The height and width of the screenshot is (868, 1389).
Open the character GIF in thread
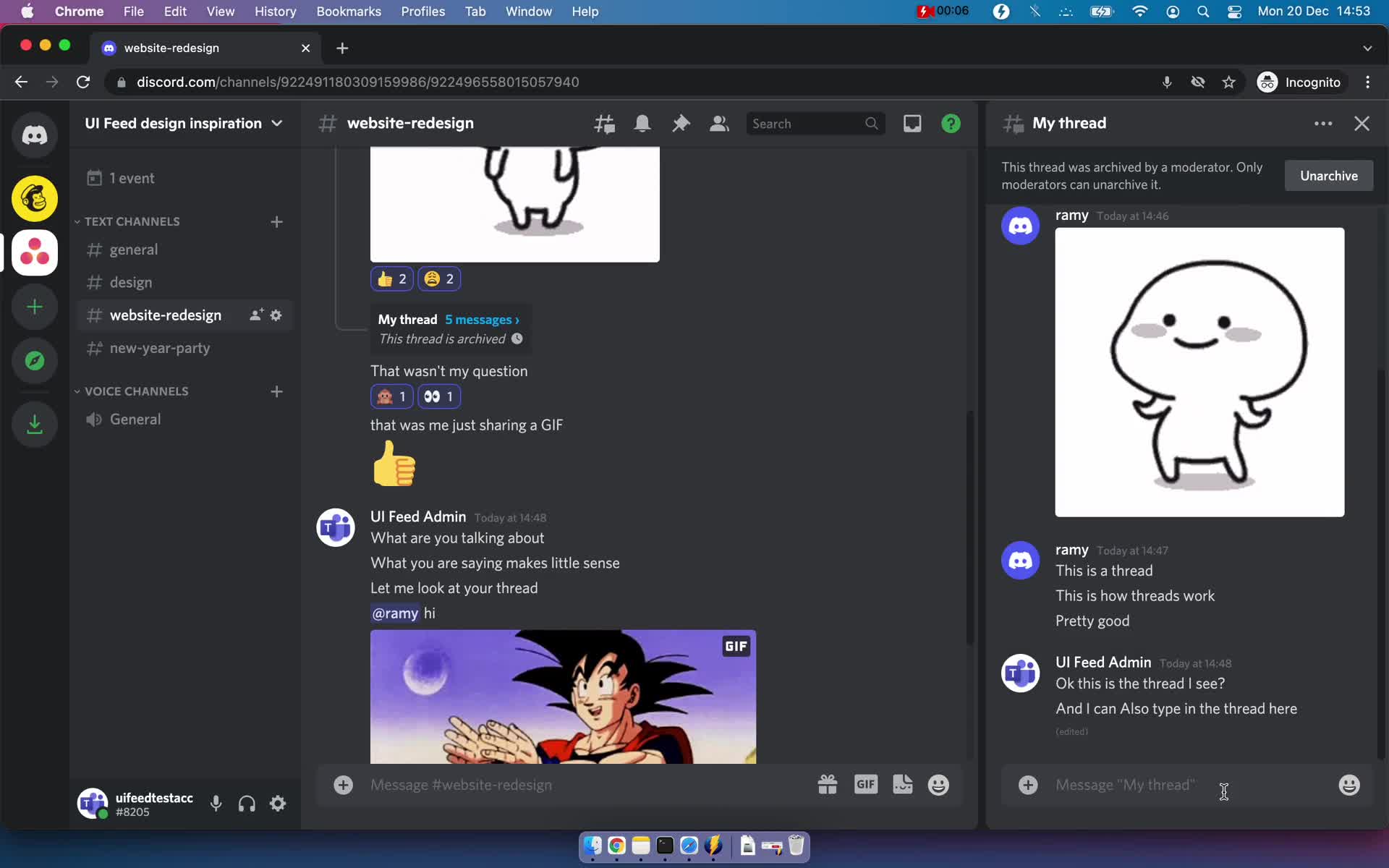1199,372
